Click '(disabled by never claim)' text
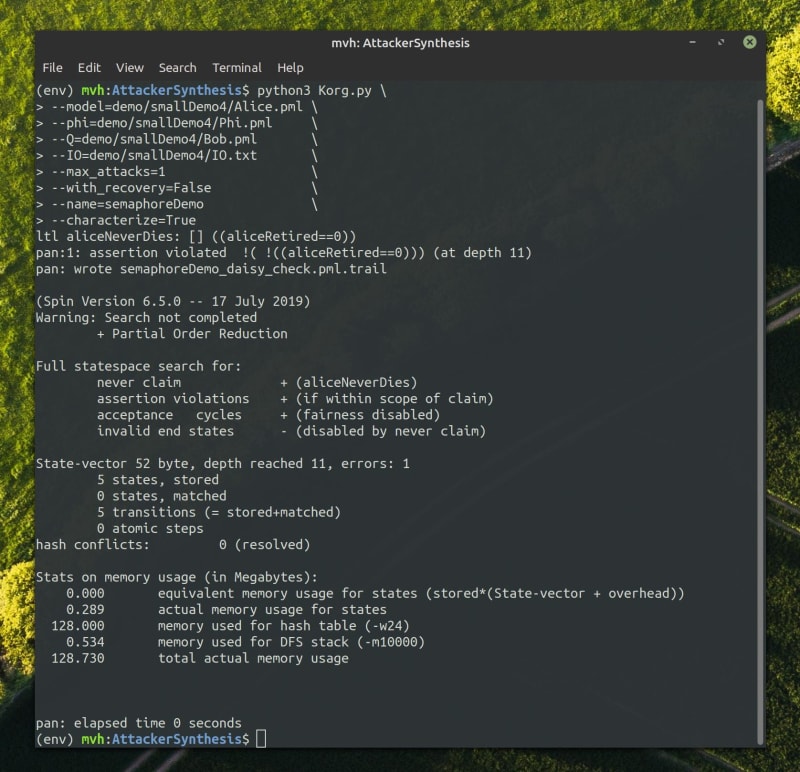The height and width of the screenshot is (772, 800). click(390, 432)
